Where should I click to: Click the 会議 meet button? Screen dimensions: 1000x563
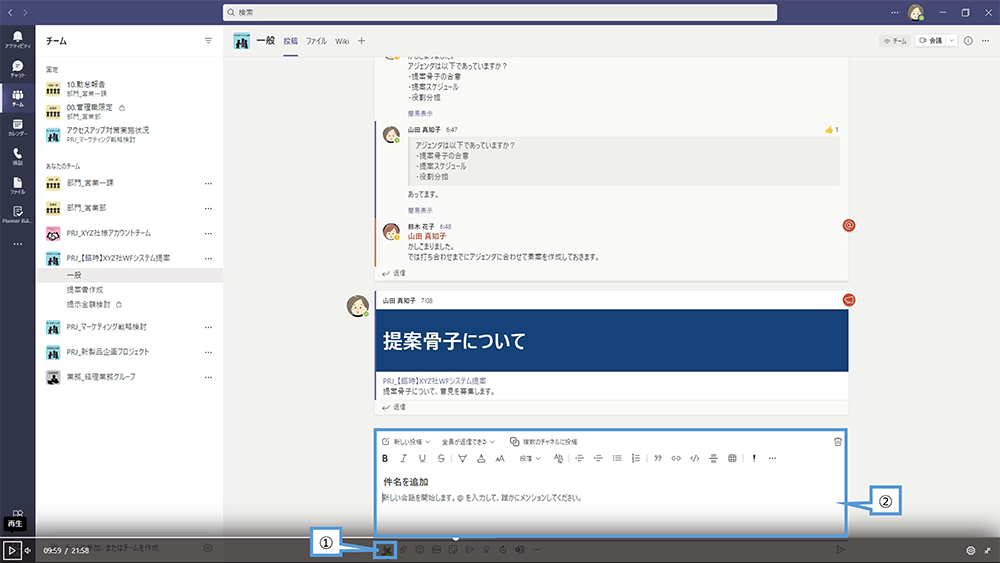point(930,41)
